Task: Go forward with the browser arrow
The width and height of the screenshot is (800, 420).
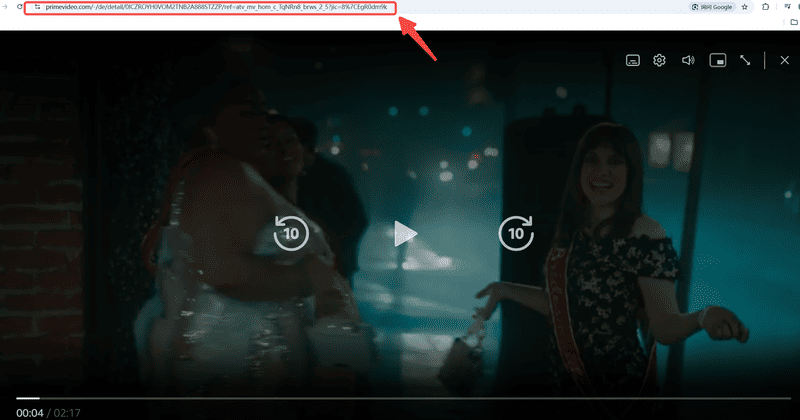Action: coord(5,7)
